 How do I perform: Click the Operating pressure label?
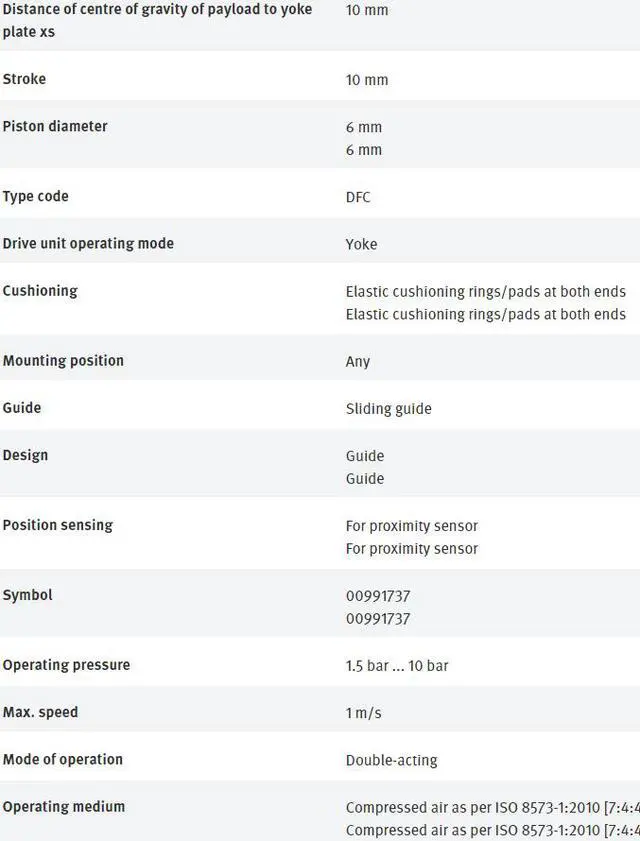[66, 664]
